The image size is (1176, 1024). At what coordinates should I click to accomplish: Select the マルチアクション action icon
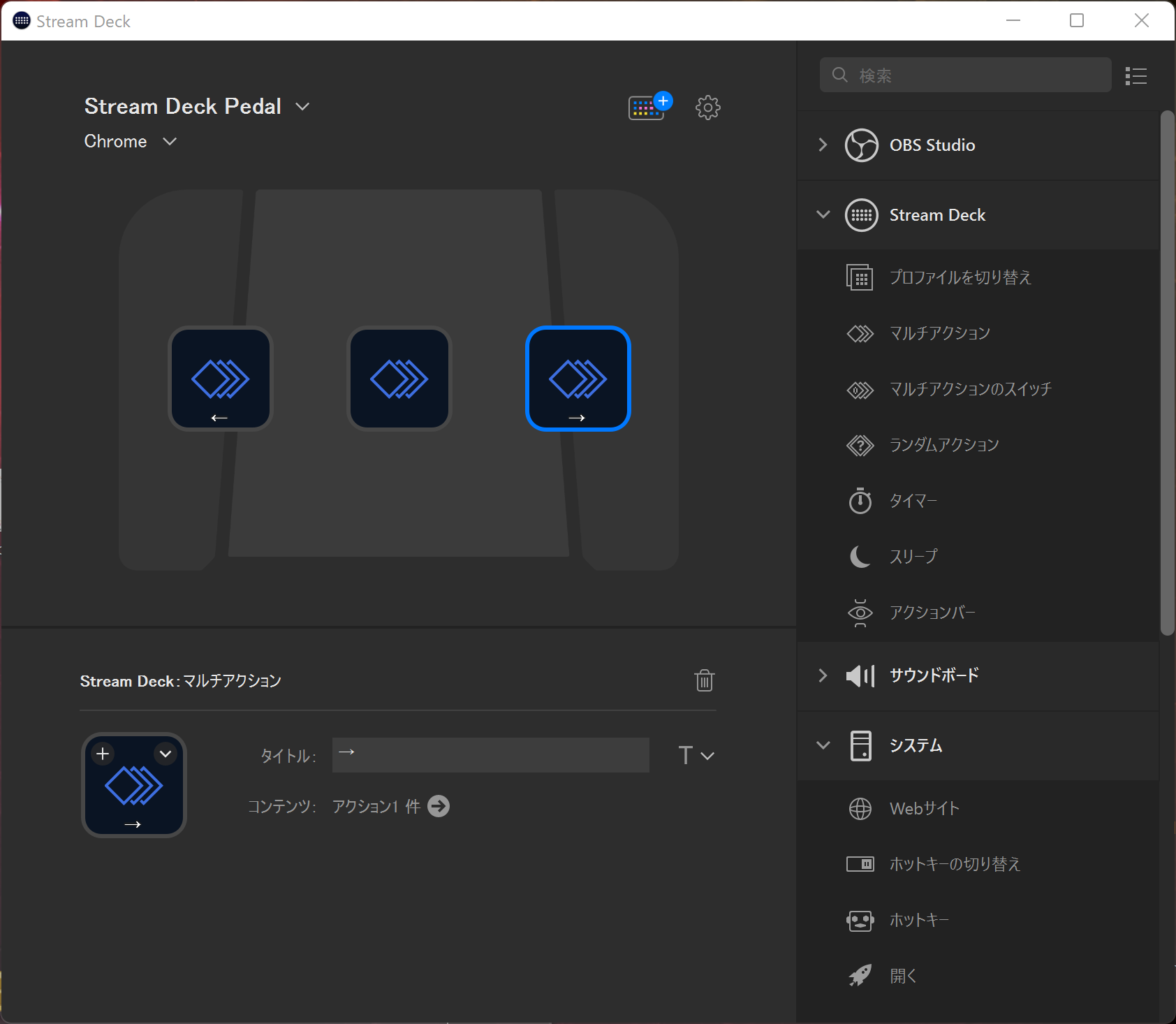click(x=860, y=333)
